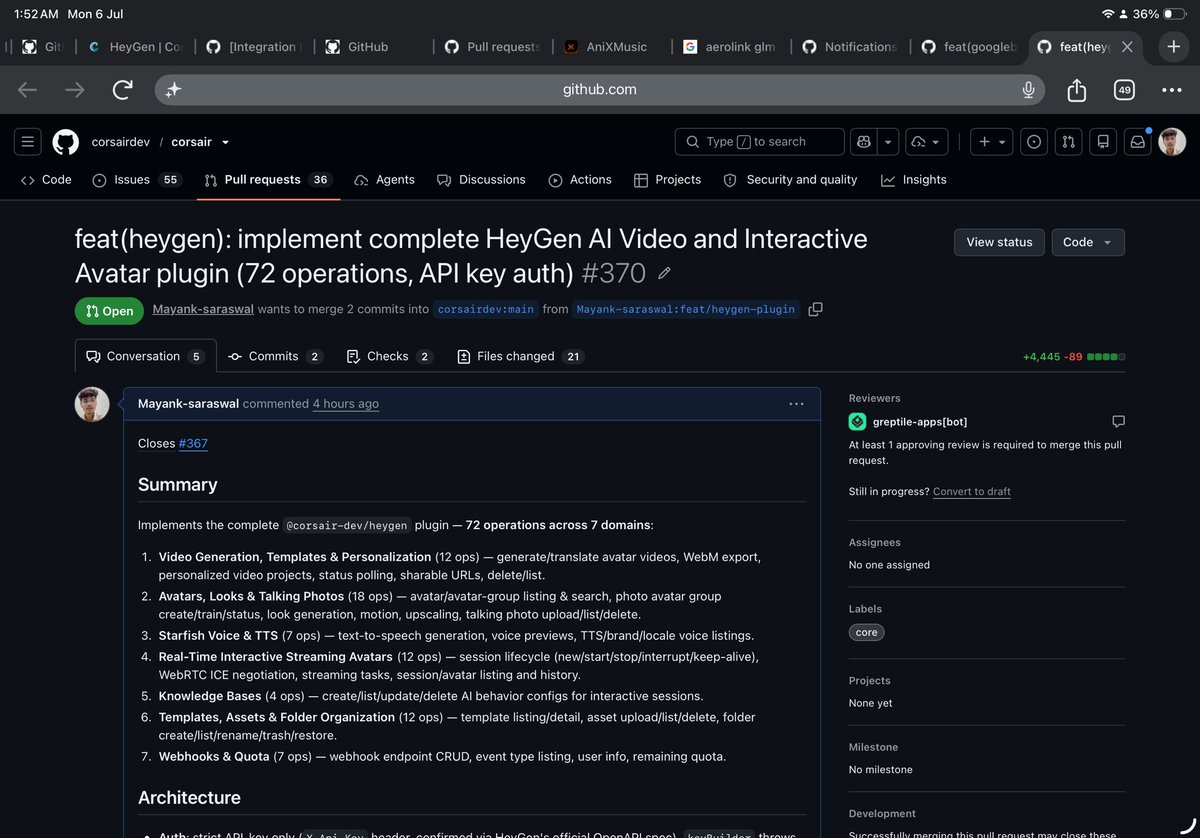Open Mayank-saraswal author link in header
This screenshot has width=1200, height=838.
[203, 310]
